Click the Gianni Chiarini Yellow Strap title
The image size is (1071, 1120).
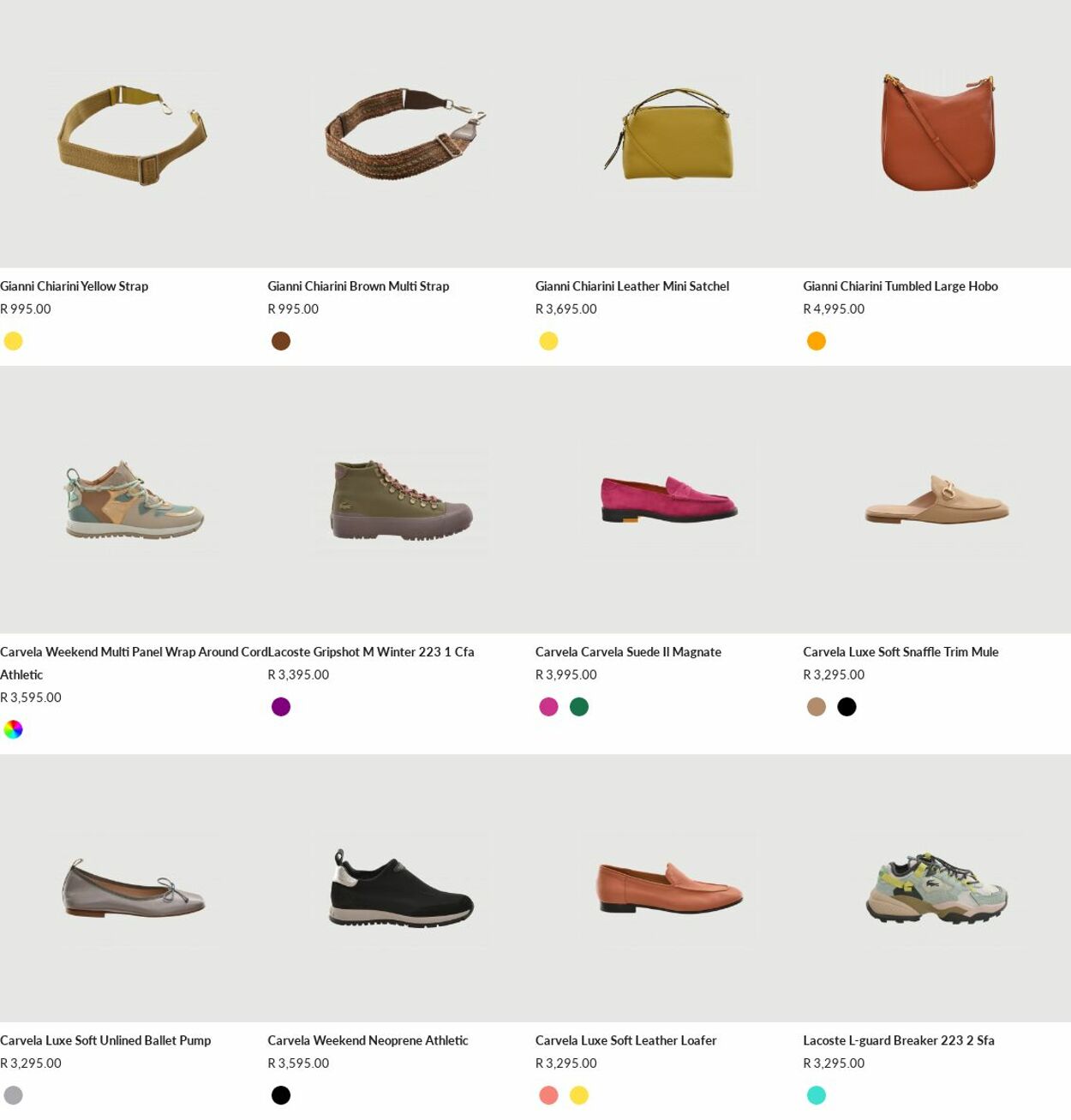(x=75, y=286)
